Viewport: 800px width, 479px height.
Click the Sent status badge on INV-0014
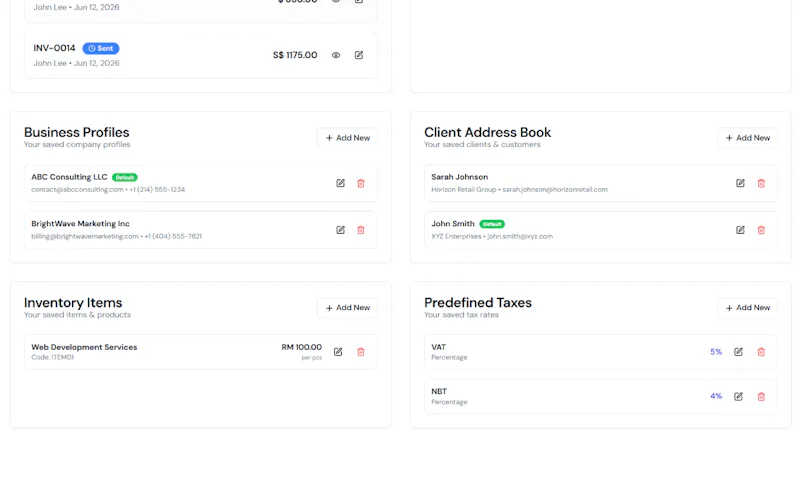click(101, 48)
